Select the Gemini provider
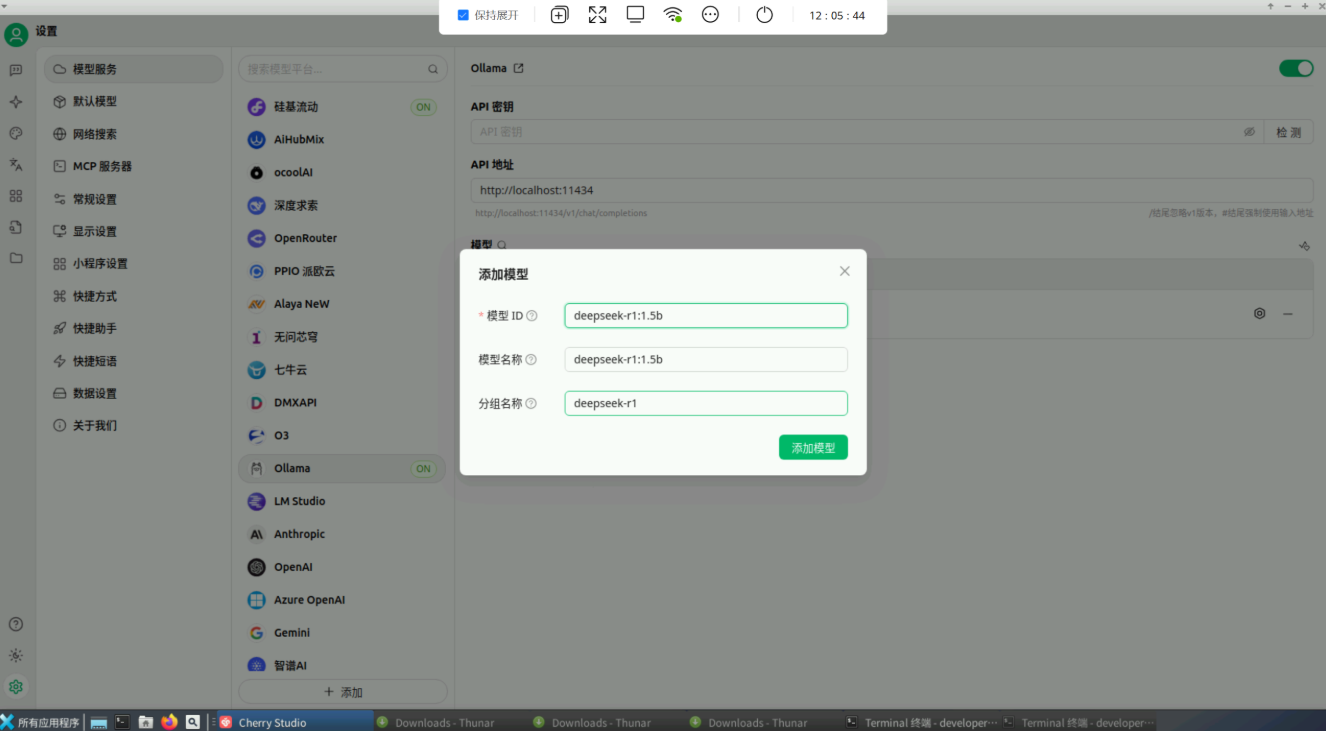The image size is (1326, 731). [x=342, y=633]
